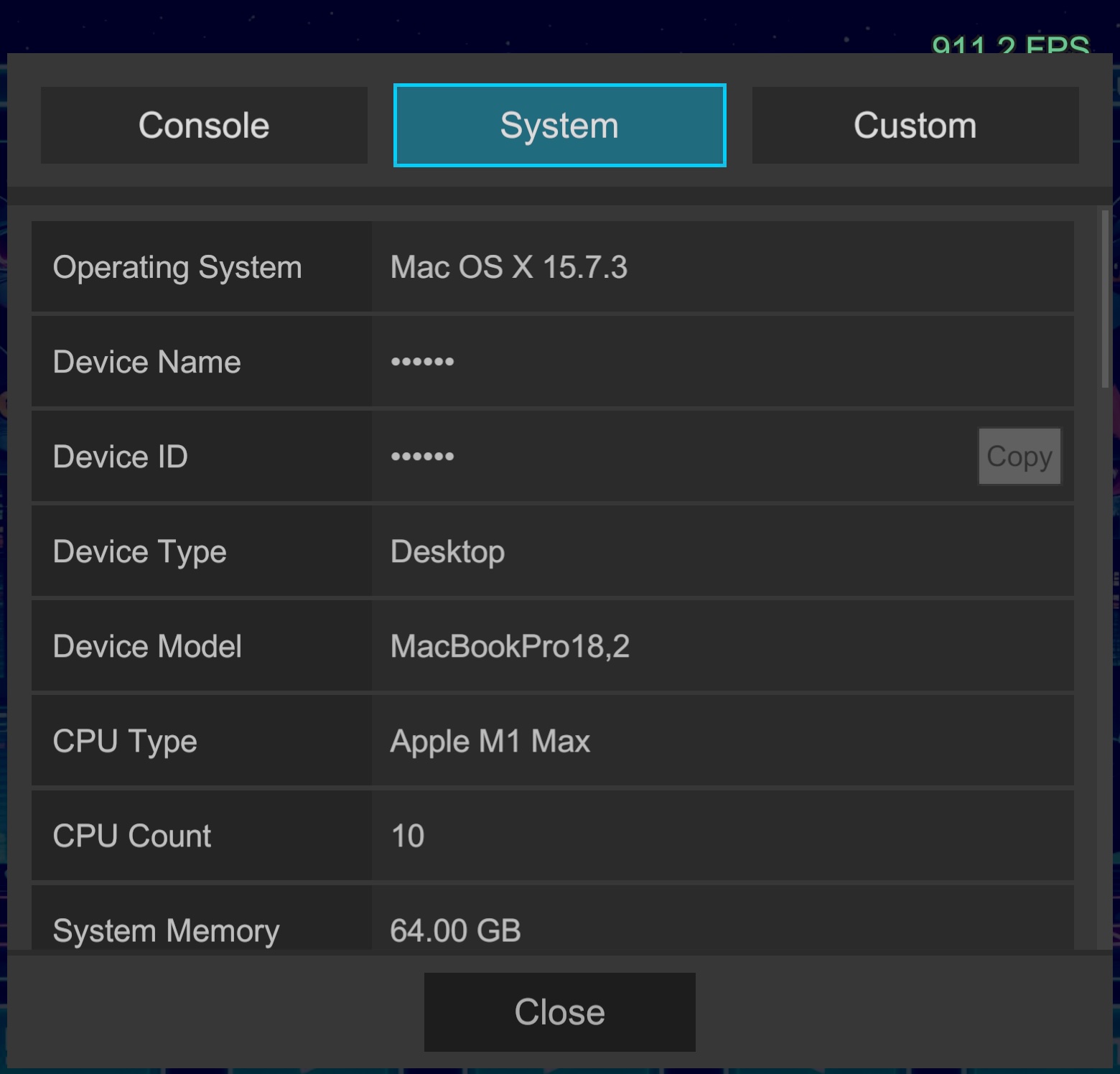1120x1074 pixels.
Task: Click the hidden Device Name value
Action: (422, 362)
